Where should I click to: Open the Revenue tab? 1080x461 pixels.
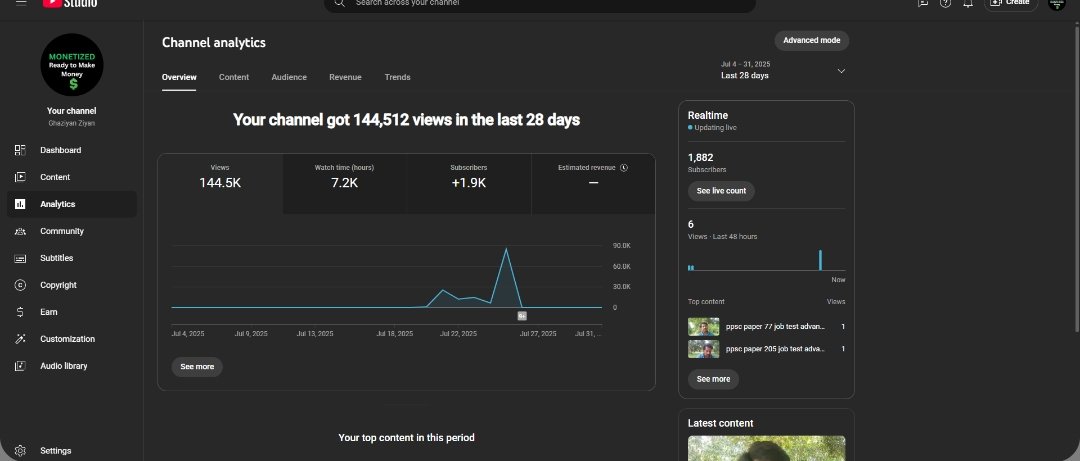[345, 77]
